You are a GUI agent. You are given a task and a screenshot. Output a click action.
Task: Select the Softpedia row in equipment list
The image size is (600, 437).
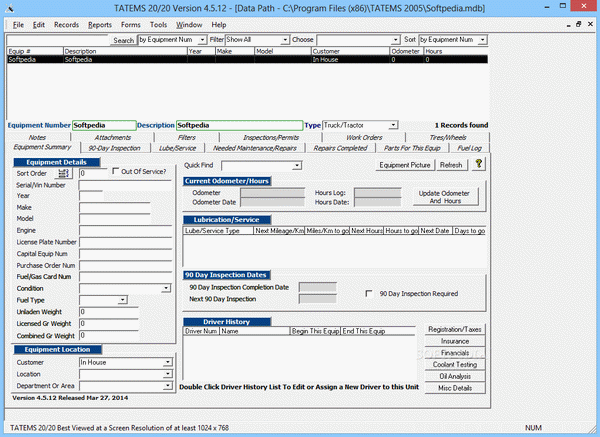[x=247, y=59]
